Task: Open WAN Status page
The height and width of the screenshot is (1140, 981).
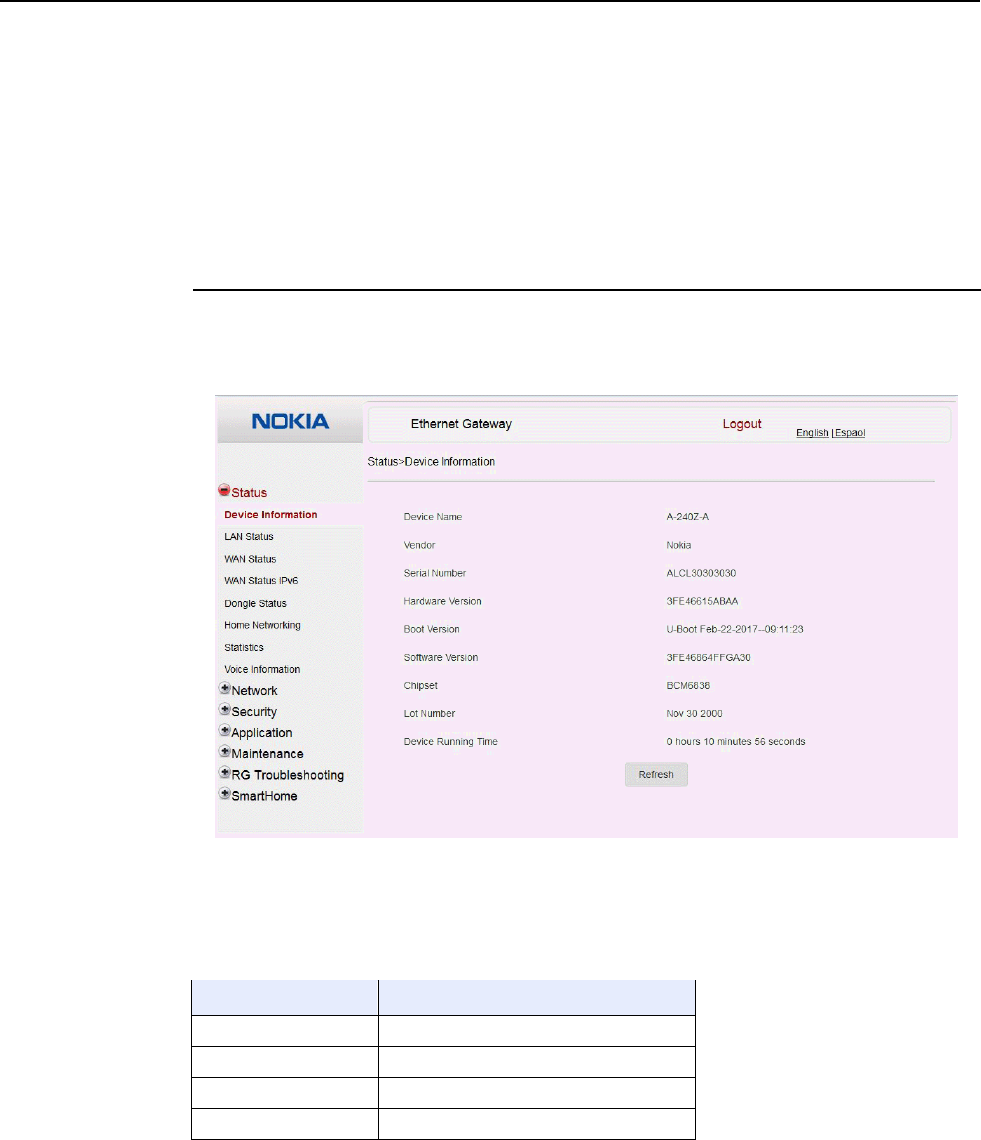Action: (250, 559)
